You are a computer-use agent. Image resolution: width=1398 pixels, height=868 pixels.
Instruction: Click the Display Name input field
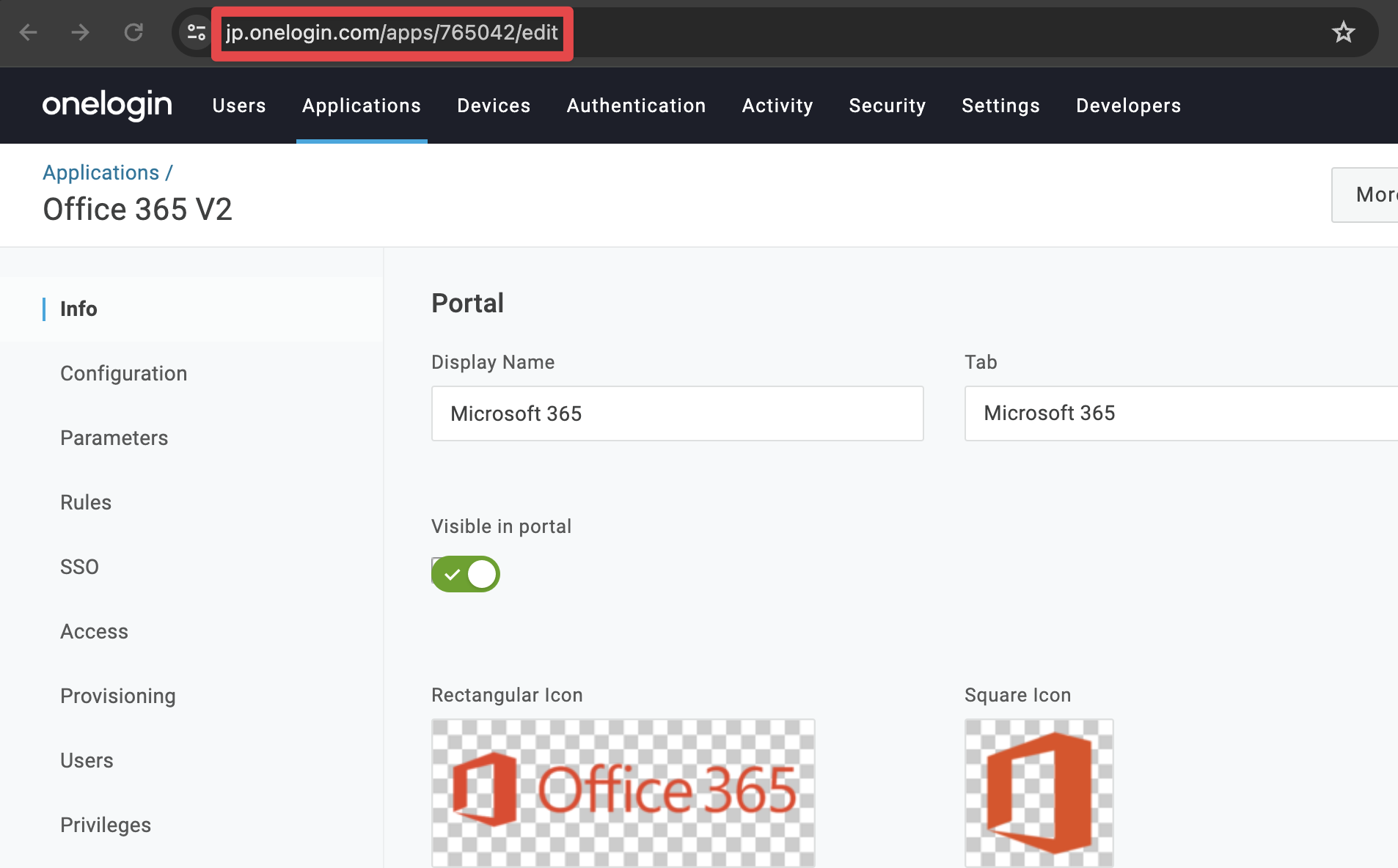point(677,413)
